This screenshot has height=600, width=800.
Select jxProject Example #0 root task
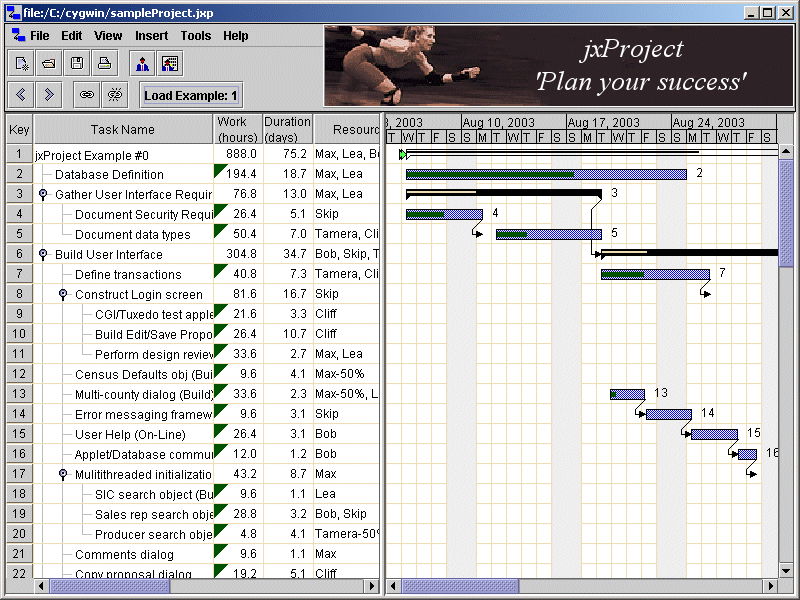[92, 155]
